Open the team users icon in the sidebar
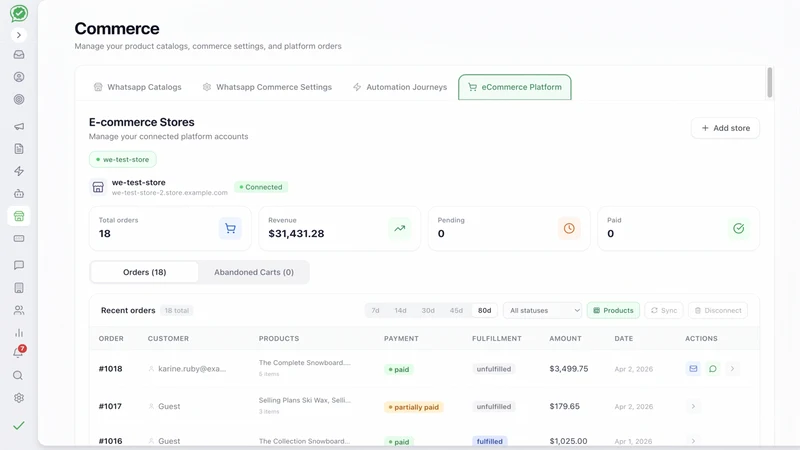Viewport: 800px width, 450px height. [x=19, y=310]
